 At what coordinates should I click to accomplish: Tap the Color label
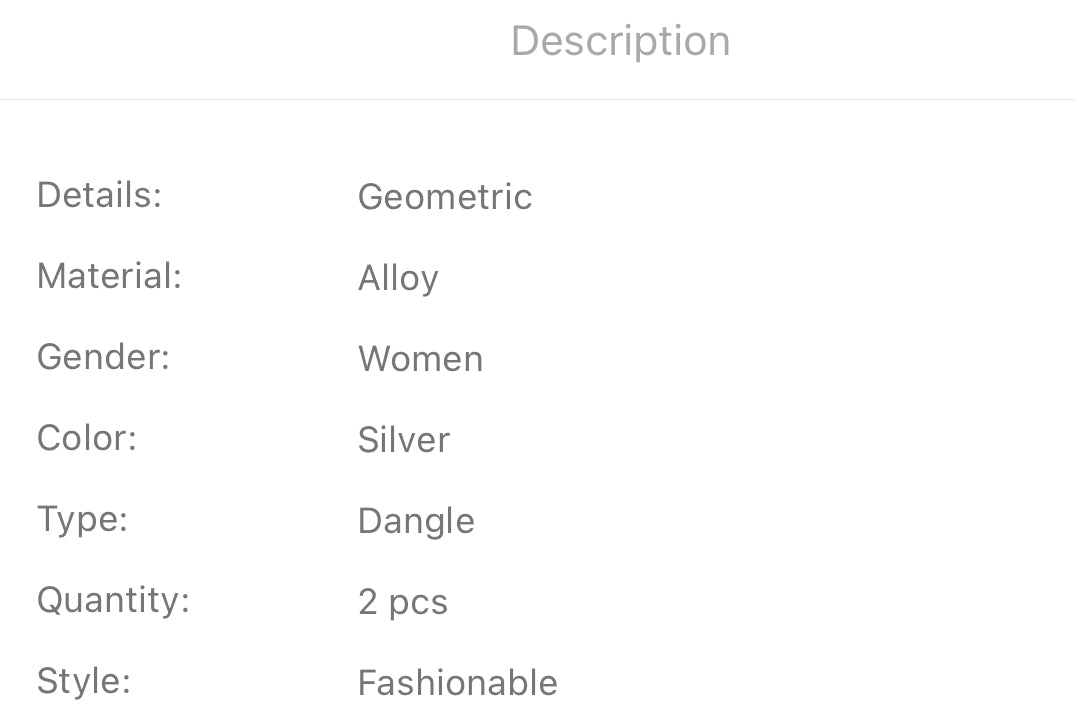coord(86,438)
